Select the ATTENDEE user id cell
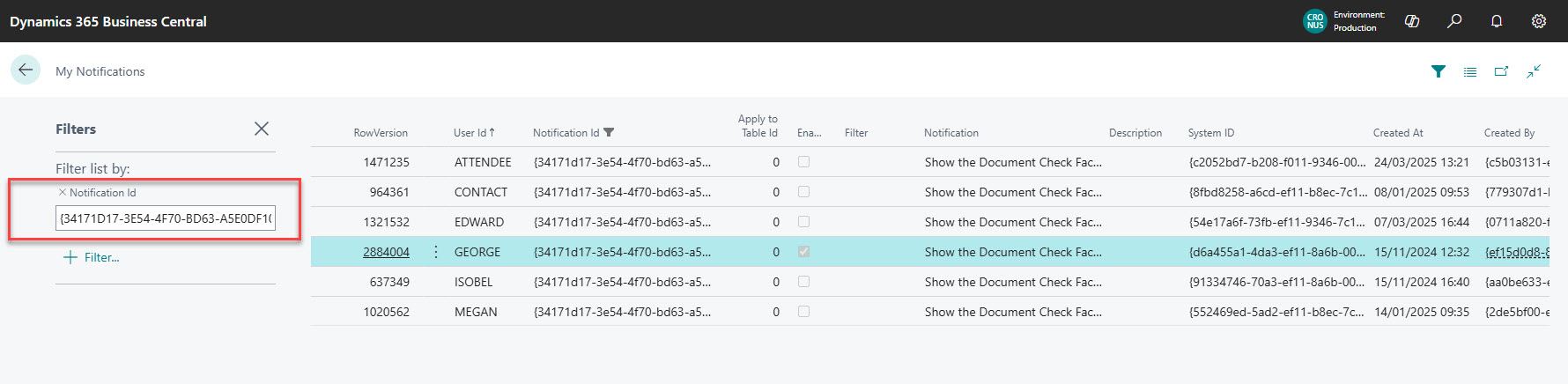Image resolution: width=1568 pixels, height=384 pixels. pos(483,162)
